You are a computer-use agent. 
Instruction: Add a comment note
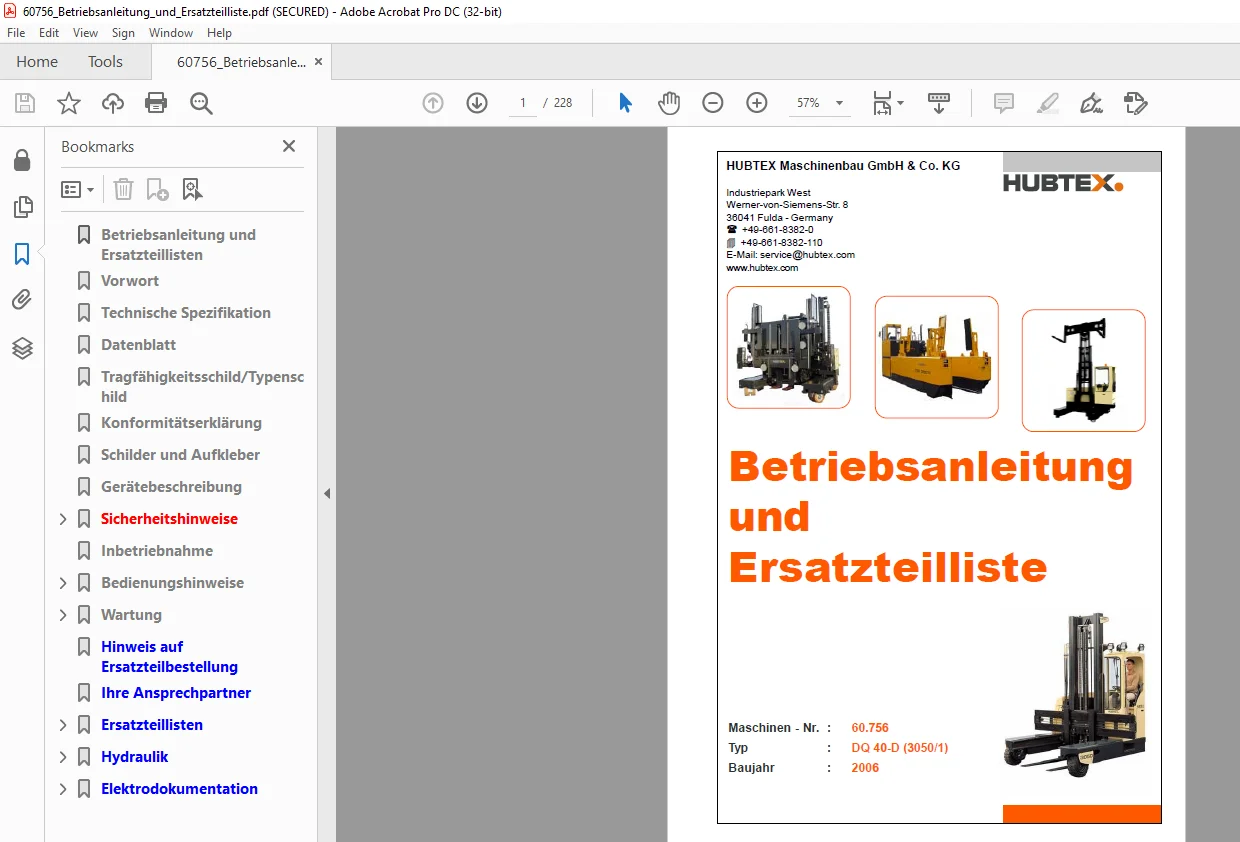click(1003, 103)
